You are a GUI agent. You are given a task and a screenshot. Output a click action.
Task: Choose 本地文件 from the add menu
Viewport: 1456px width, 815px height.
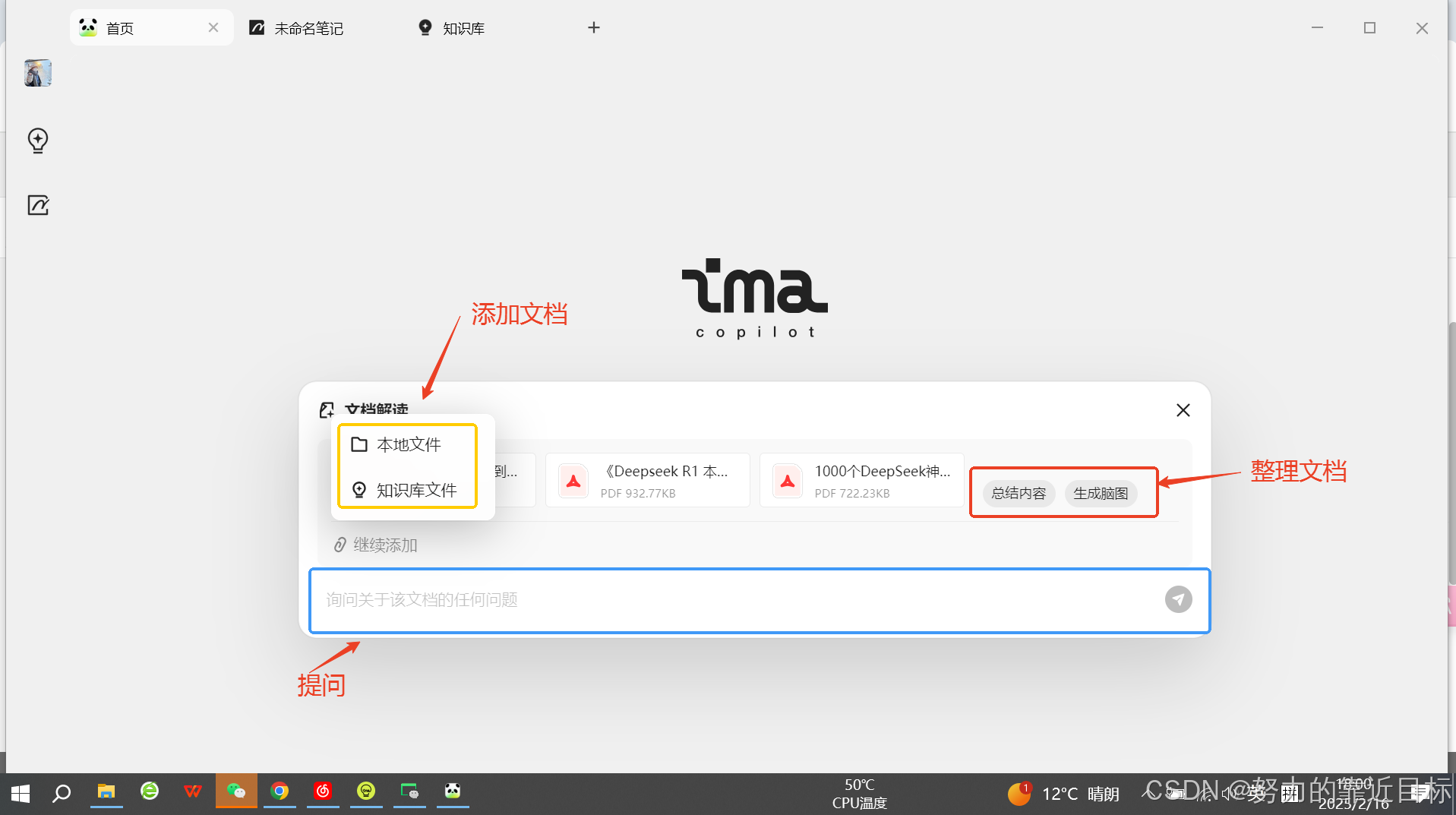408,444
